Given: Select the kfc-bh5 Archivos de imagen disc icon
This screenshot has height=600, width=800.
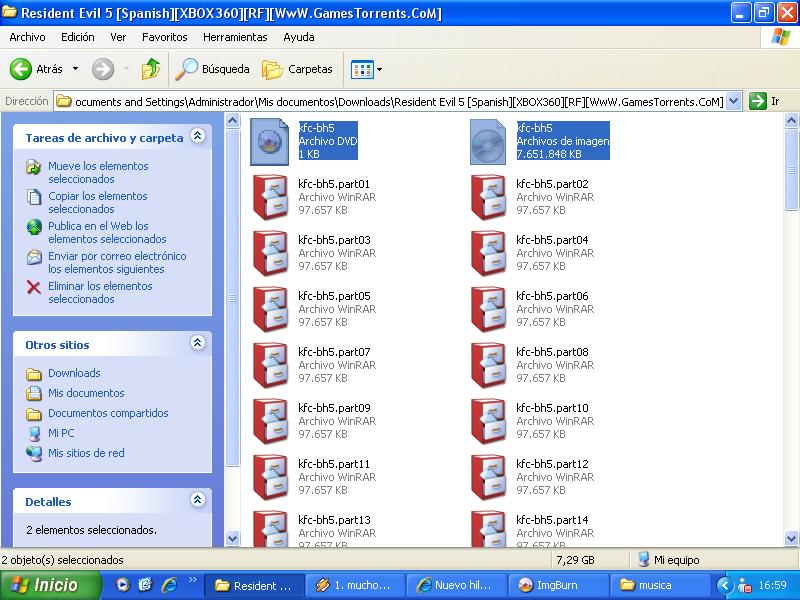Looking at the screenshot, I should [488, 141].
